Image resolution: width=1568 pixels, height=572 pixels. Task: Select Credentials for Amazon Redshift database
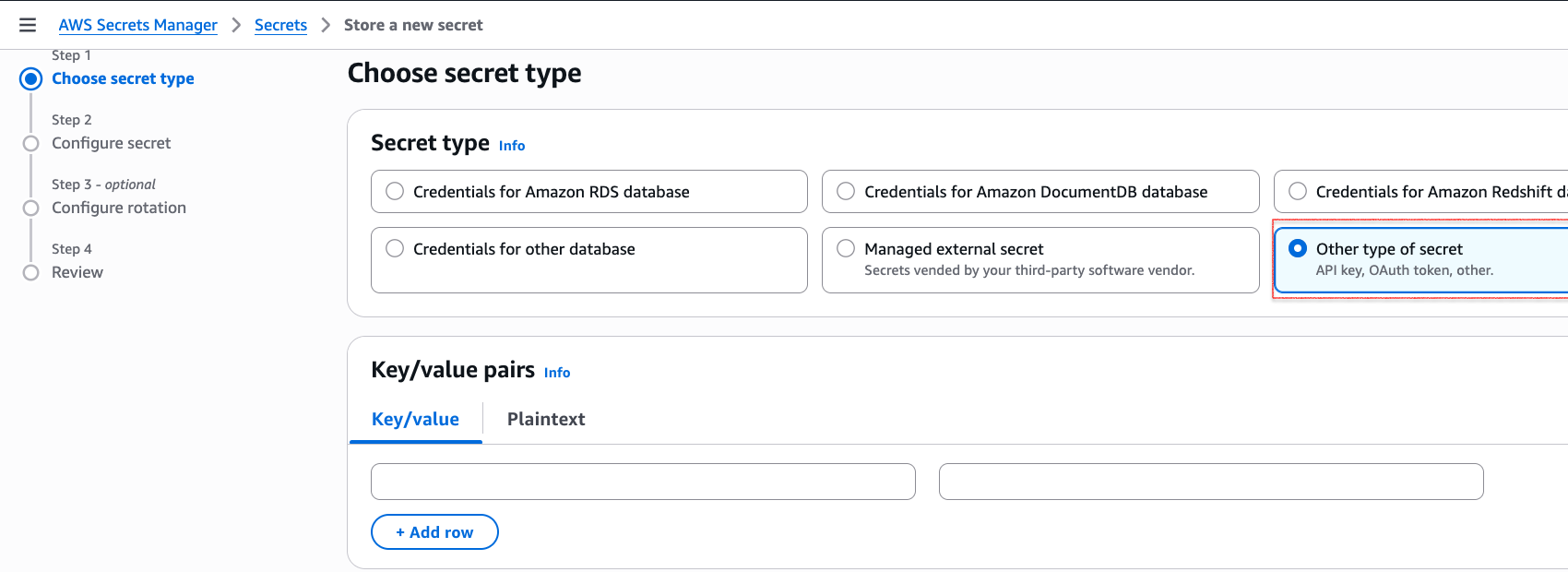1298,191
